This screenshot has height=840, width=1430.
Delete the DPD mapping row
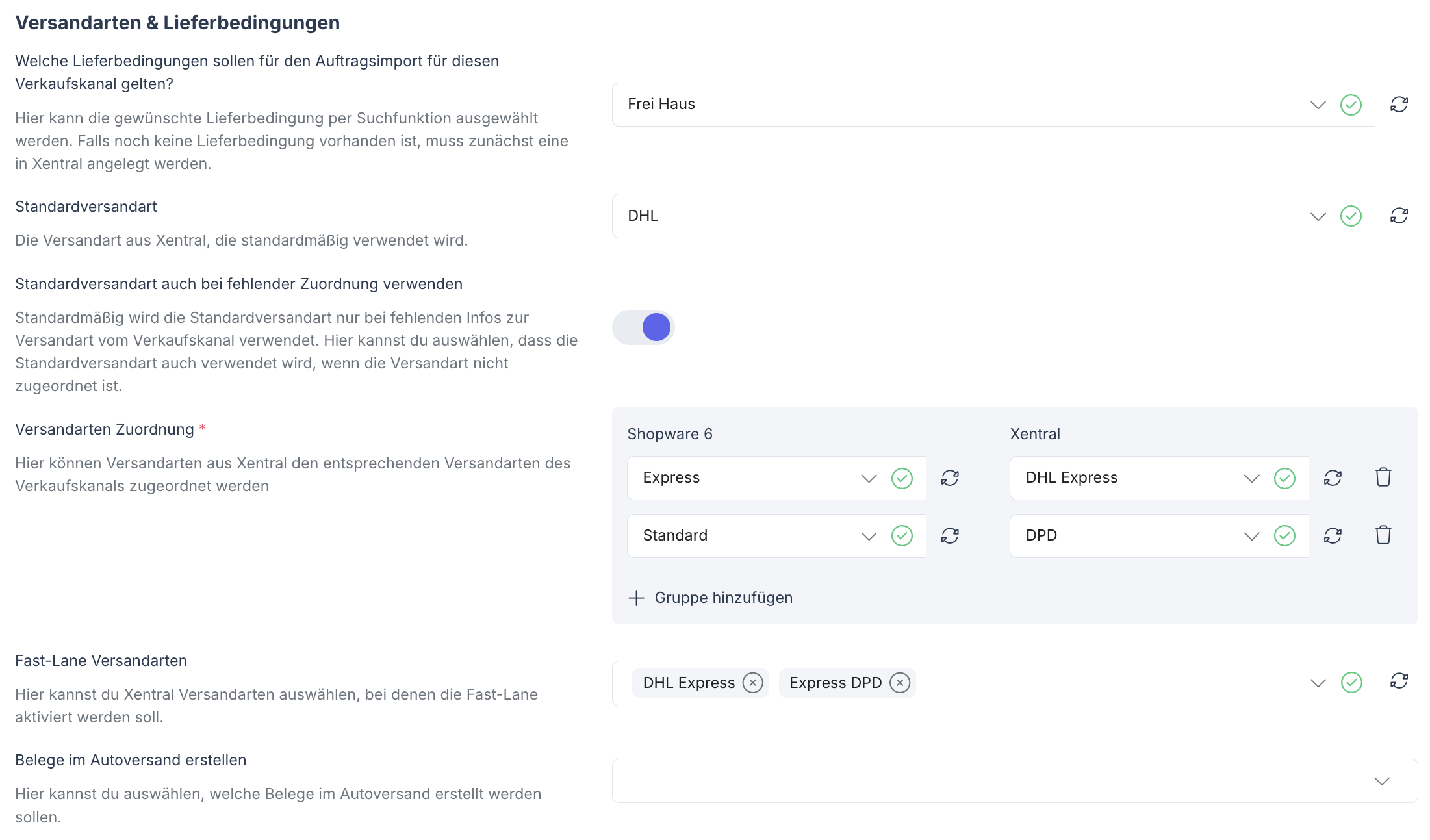tap(1383, 535)
